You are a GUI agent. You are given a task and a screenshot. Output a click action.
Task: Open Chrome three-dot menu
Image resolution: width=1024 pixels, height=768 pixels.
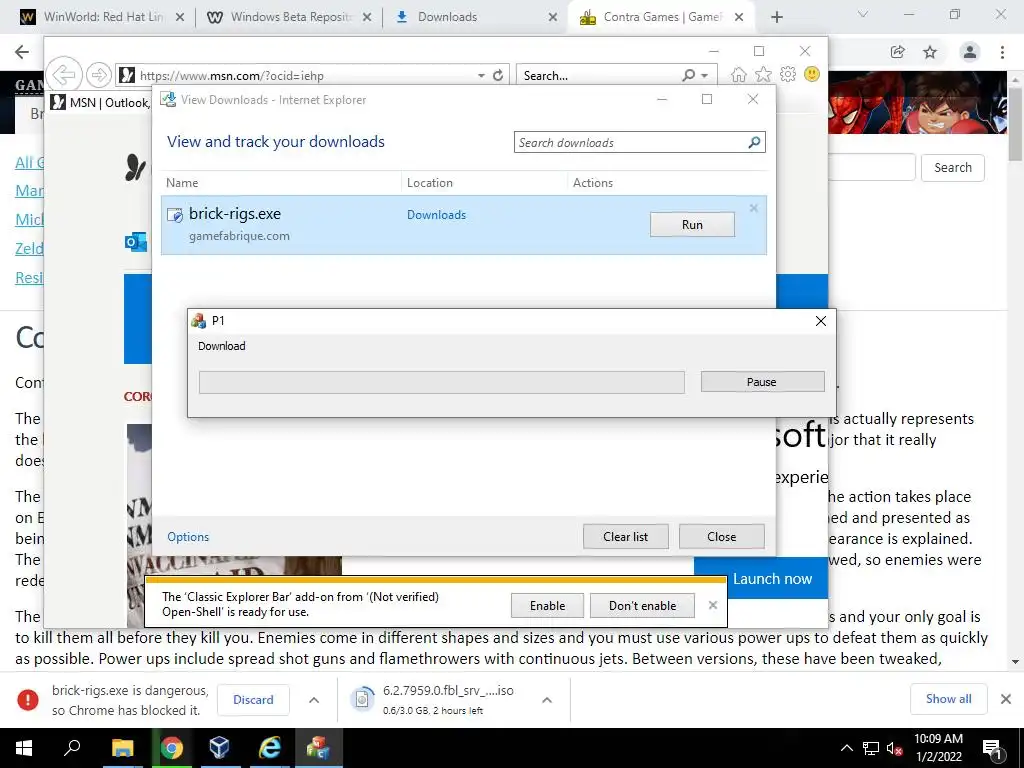tap(1002, 52)
